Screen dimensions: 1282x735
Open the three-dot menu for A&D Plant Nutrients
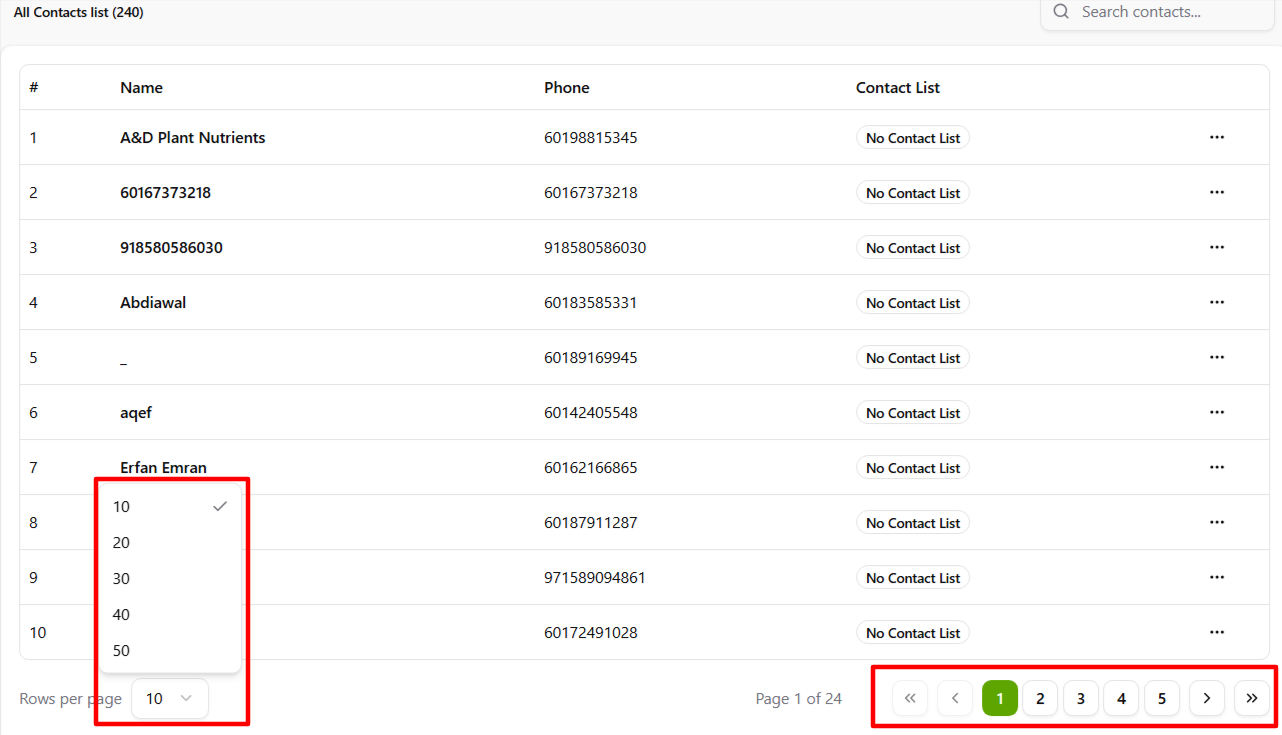pos(1216,138)
